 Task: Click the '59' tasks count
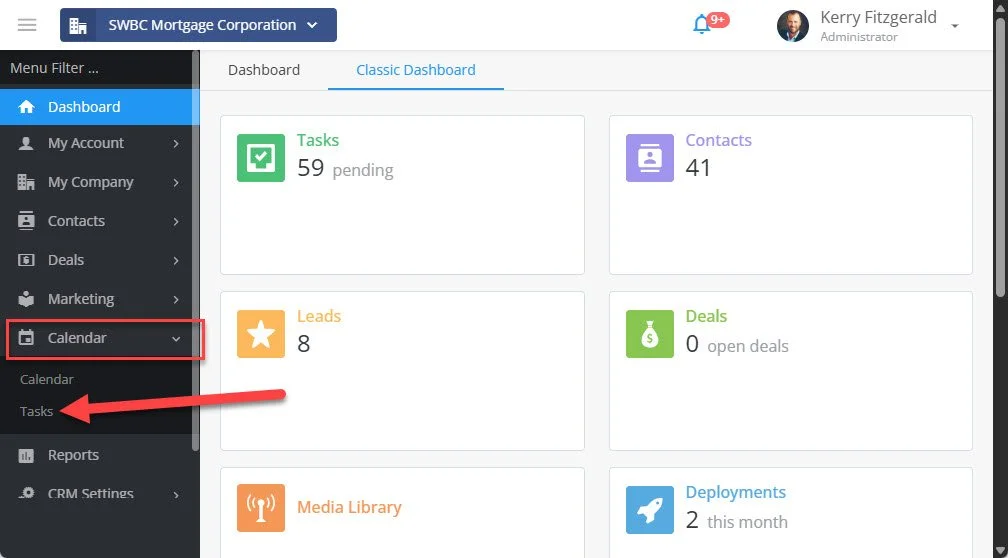point(310,168)
